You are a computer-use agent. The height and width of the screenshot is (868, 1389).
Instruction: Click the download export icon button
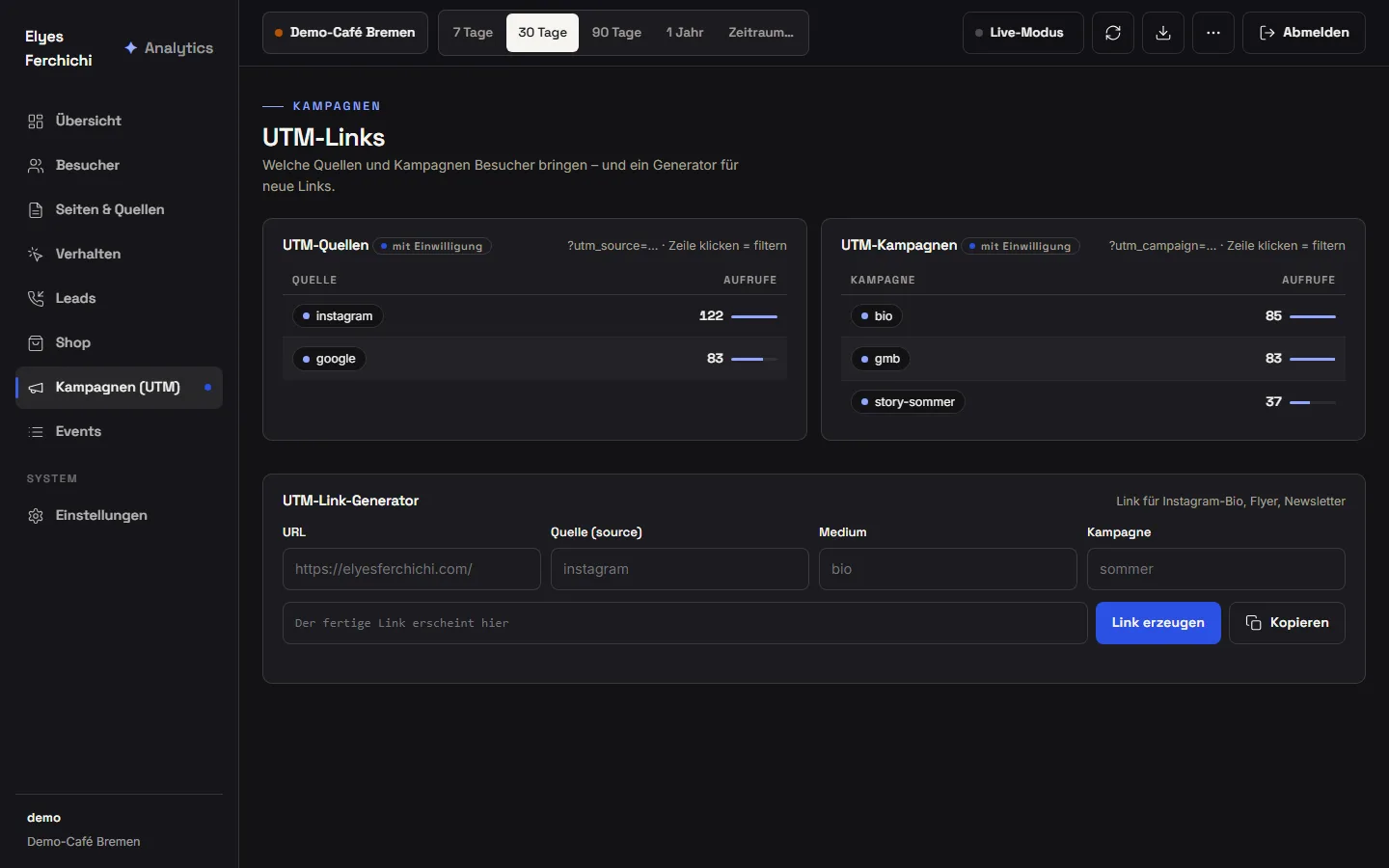click(x=1163, y=33)
